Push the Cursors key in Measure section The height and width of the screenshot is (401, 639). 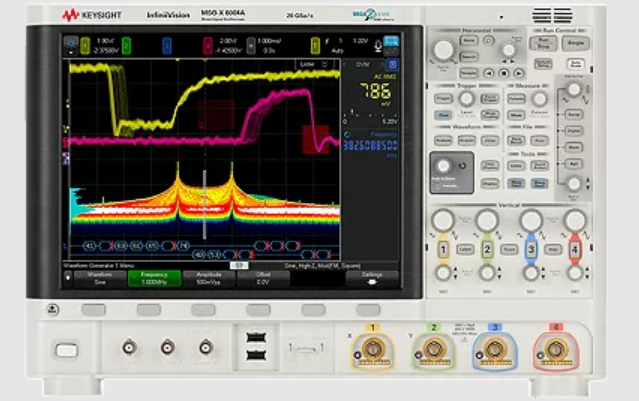[516, 99]
